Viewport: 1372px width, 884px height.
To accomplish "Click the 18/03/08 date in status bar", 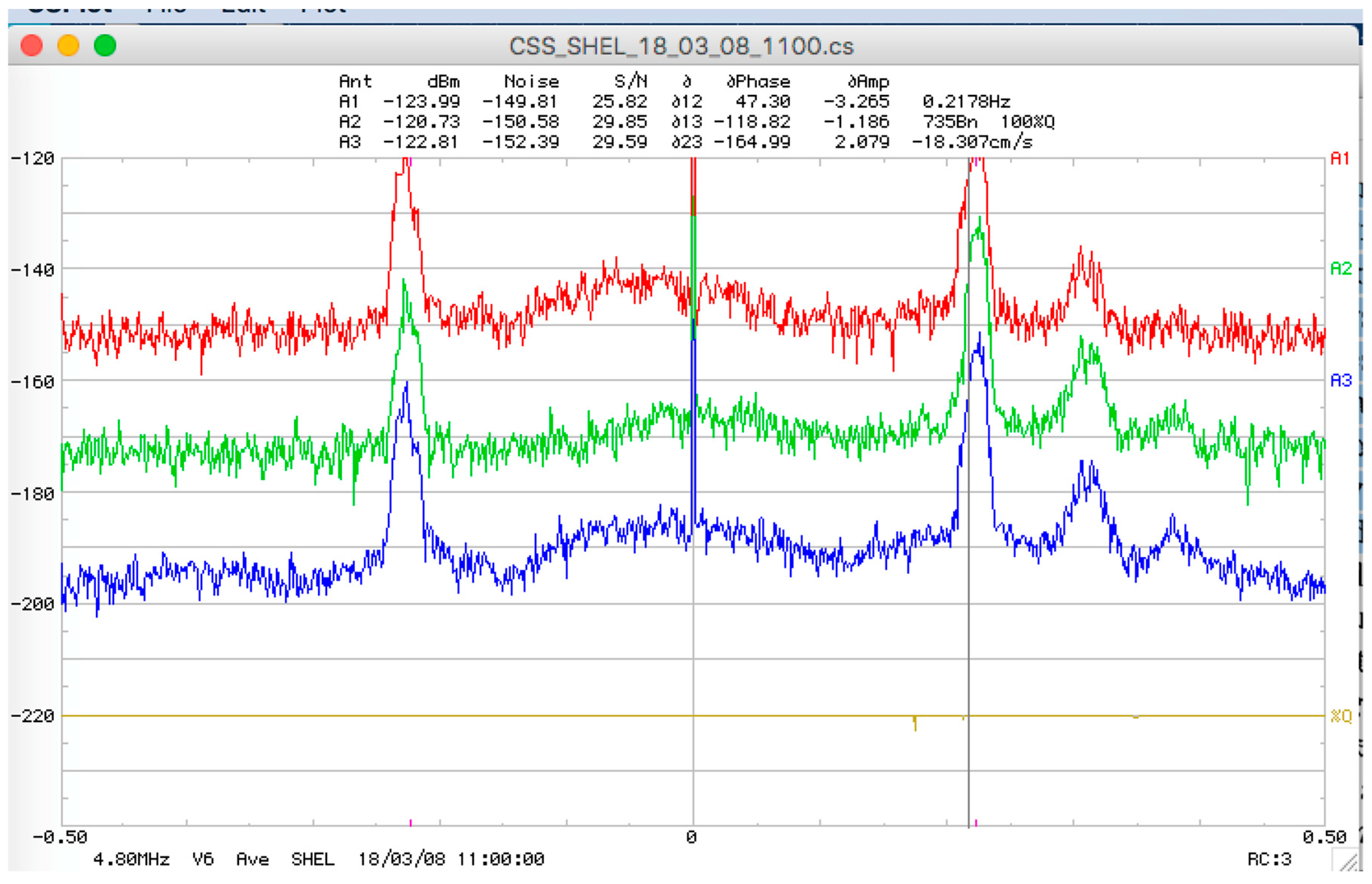I will coord(402,860).
